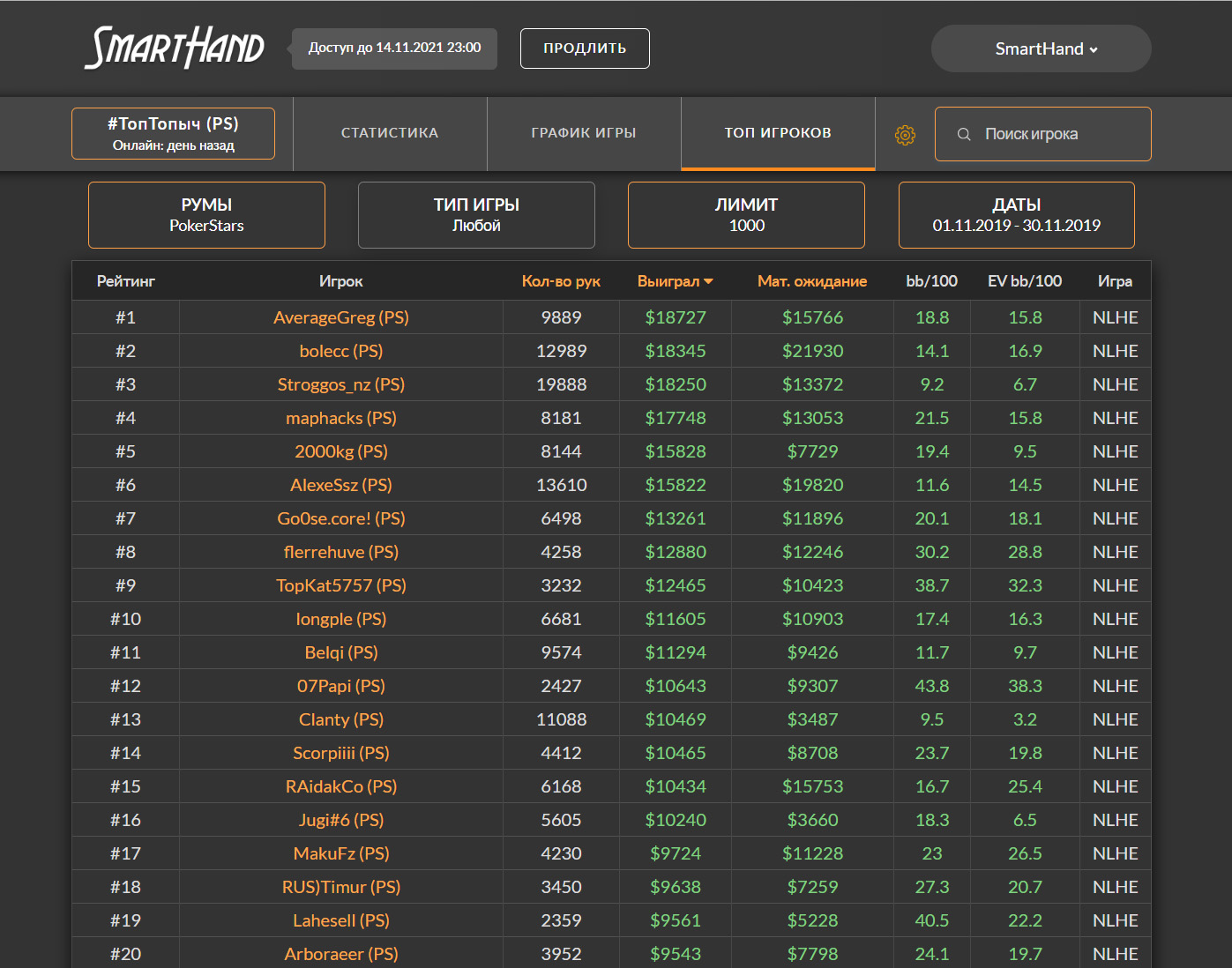1232x968 pixels.
Task: Switch to the ГРАФИК ИГРЫ tab
Action: pos(584,133)
